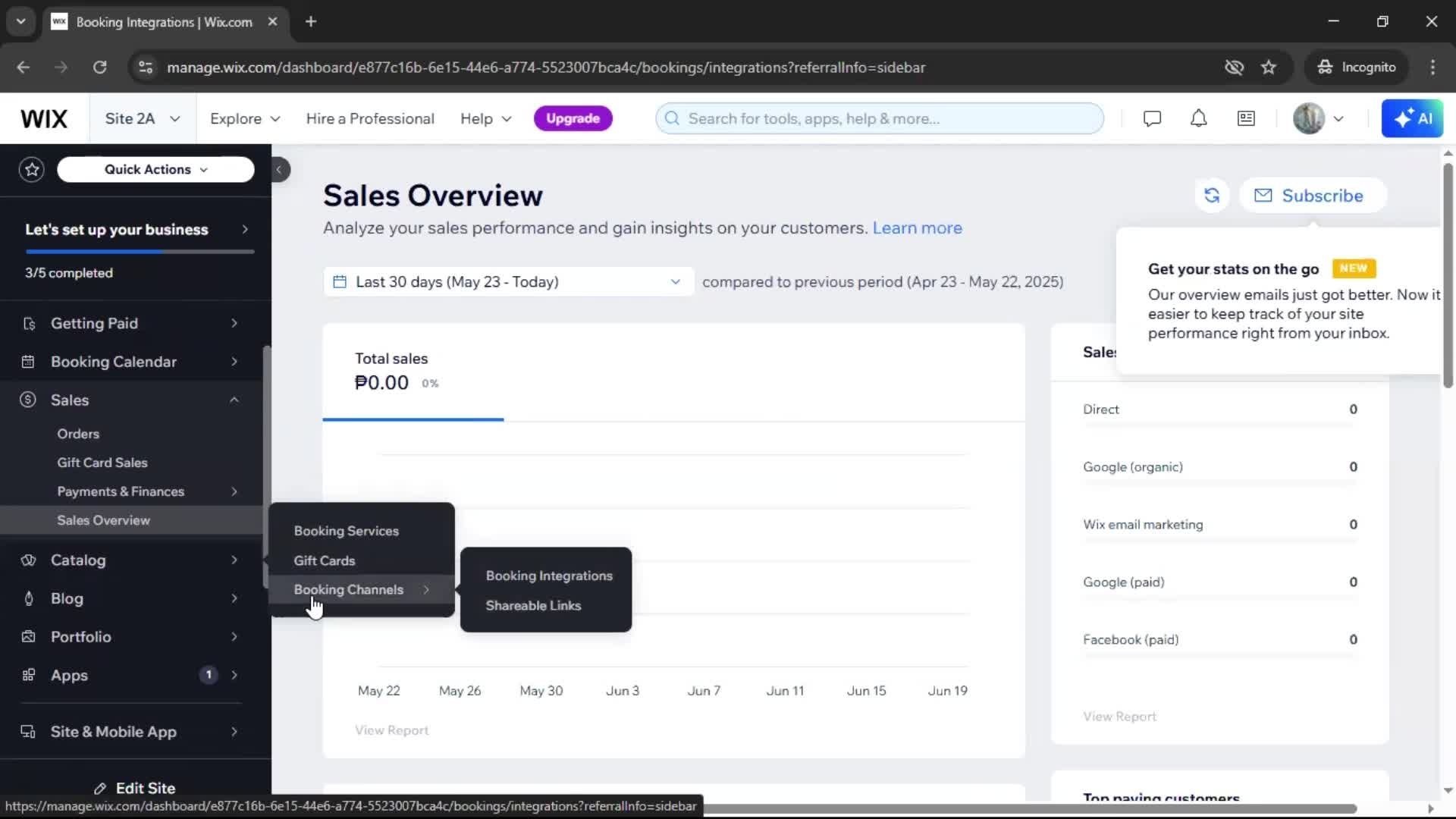Open Orders under Sales

coord(78,434)
